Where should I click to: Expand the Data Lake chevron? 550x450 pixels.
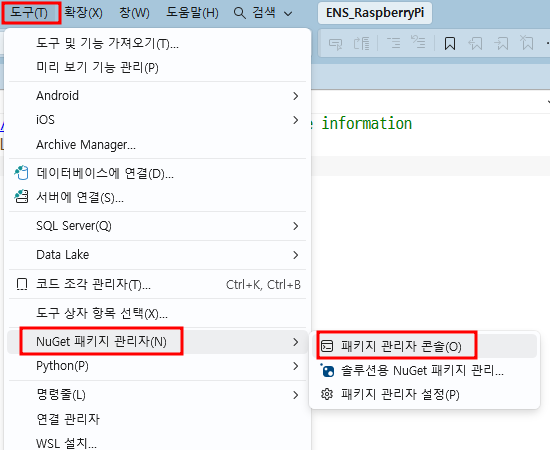296,255
